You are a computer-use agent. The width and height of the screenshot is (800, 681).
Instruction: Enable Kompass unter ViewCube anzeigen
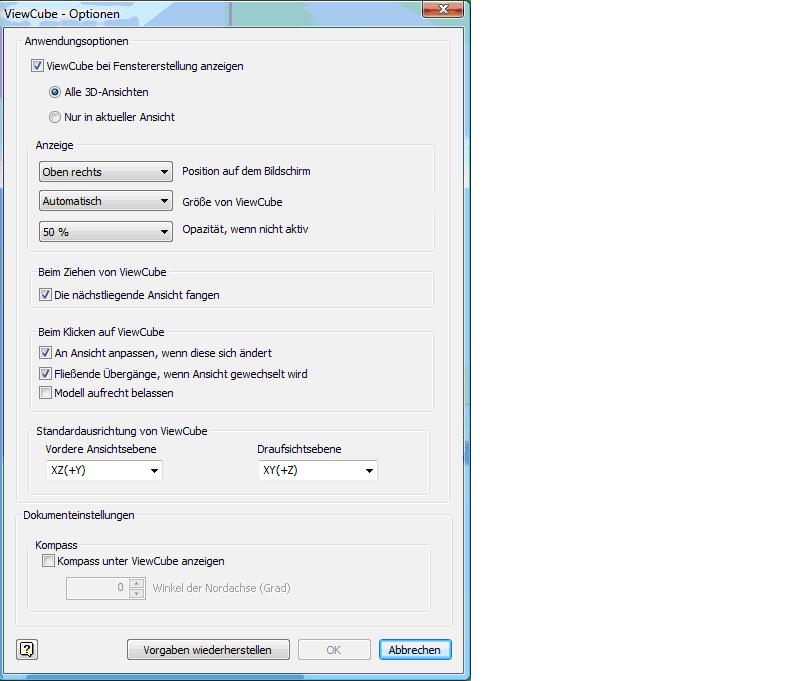[47, 562]
